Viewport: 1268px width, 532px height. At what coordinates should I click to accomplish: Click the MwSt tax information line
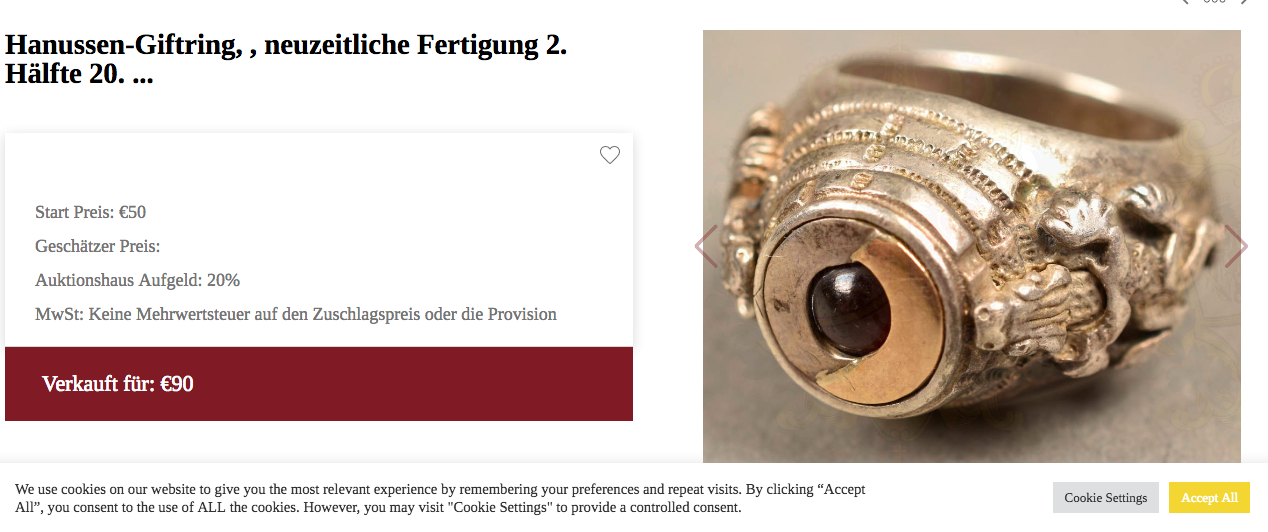point(296,314)
